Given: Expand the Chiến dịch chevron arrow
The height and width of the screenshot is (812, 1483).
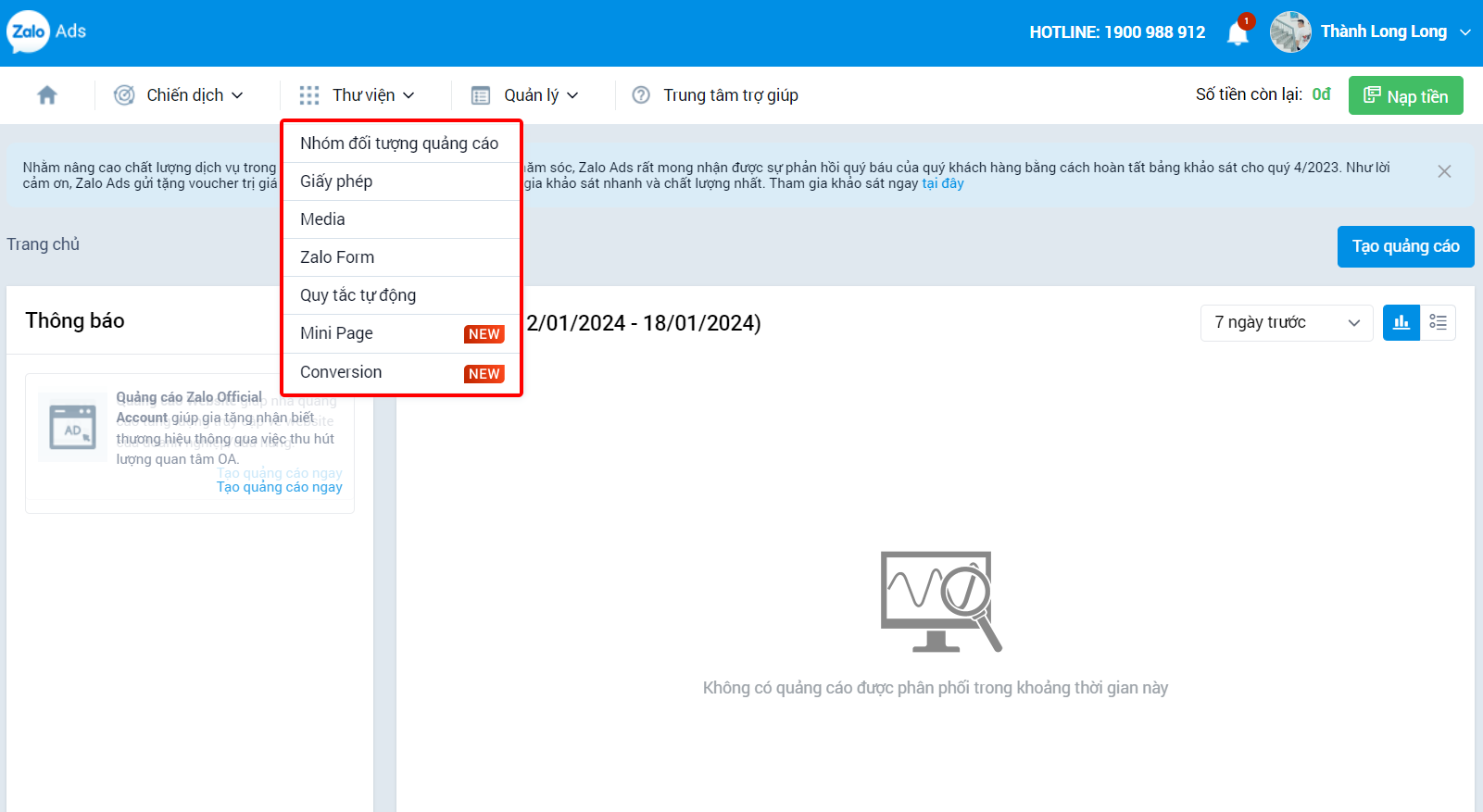Looking at the screenshot, I should click(x=237, y=95).
